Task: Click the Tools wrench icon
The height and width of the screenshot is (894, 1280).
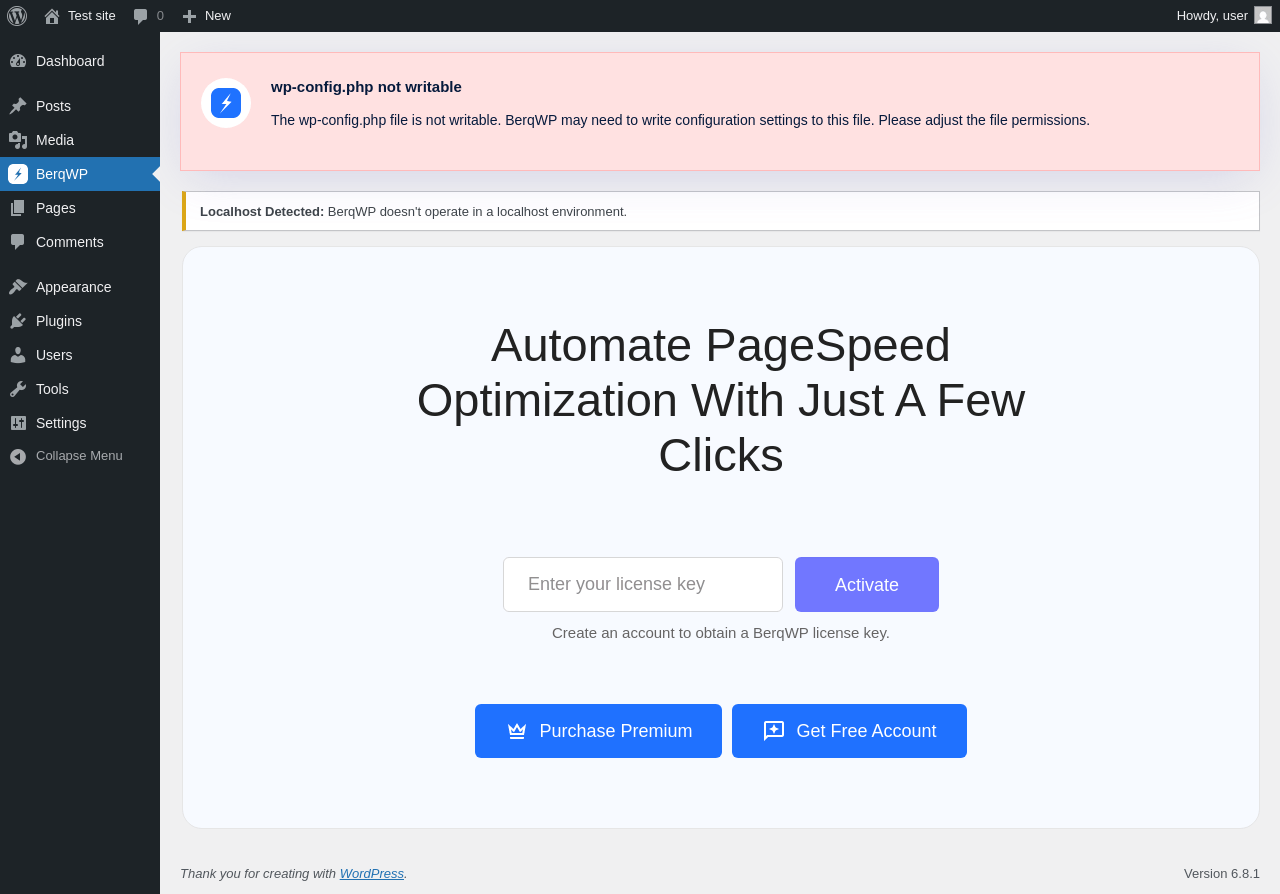Action: tap(18, 389)
